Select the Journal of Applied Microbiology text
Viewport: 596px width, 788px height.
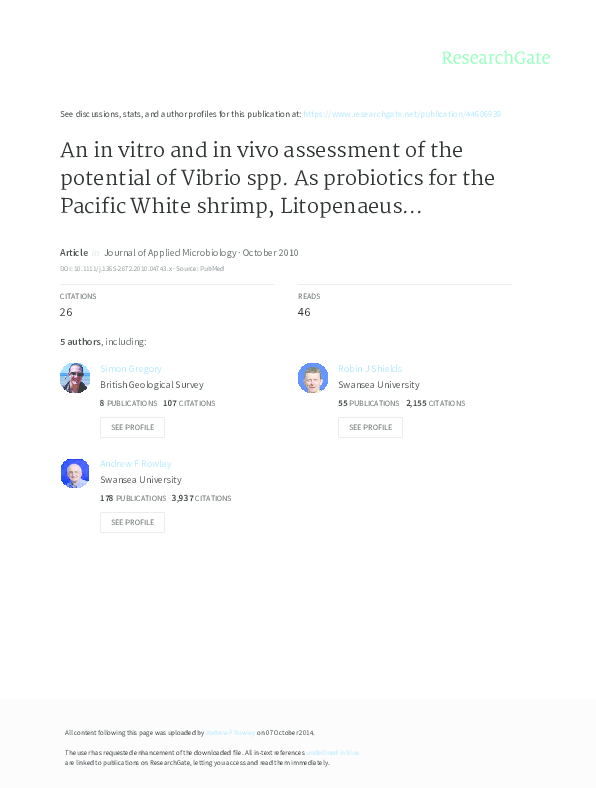[x=170, y=252]
